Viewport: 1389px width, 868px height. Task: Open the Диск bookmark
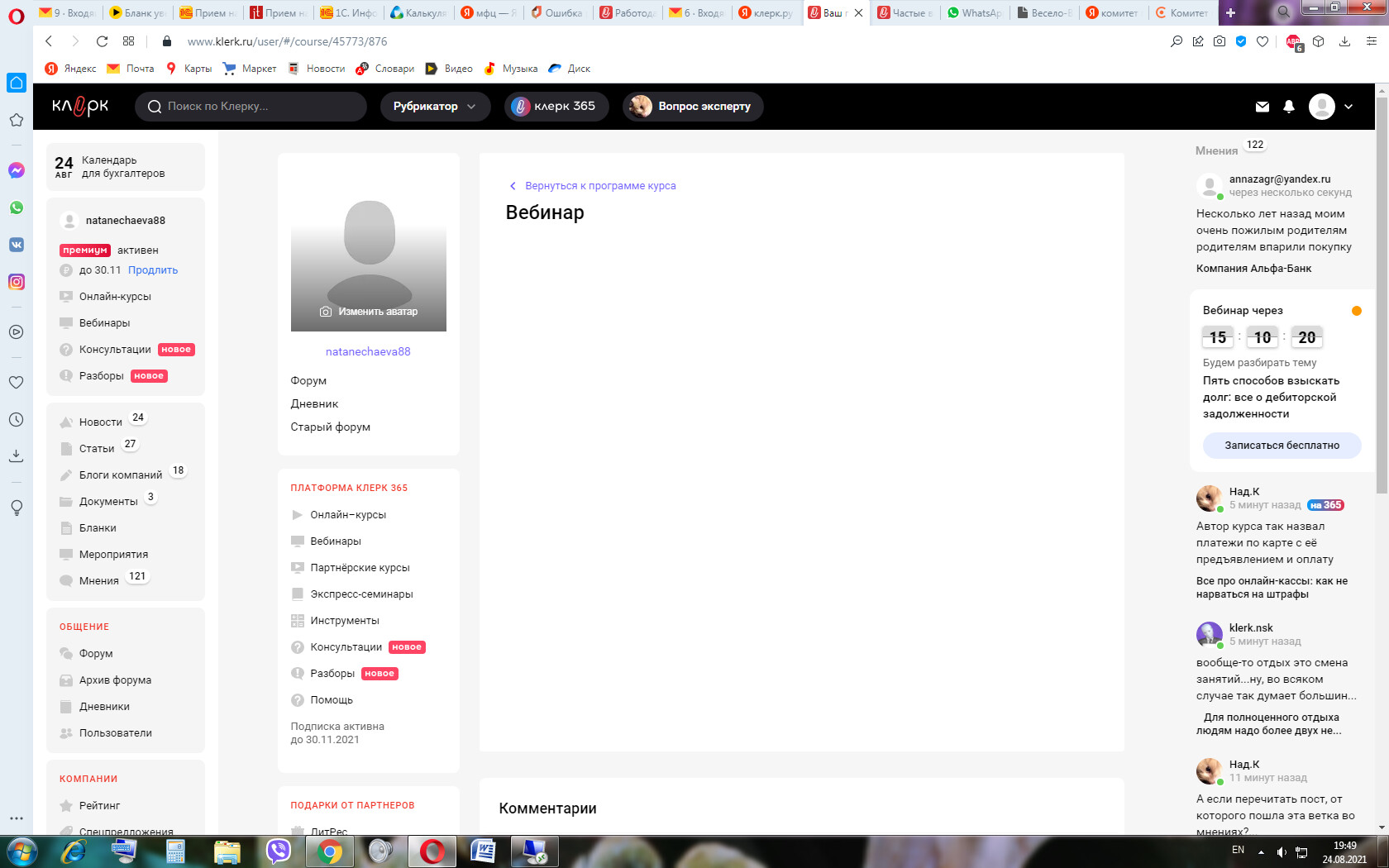pos(570,69)
